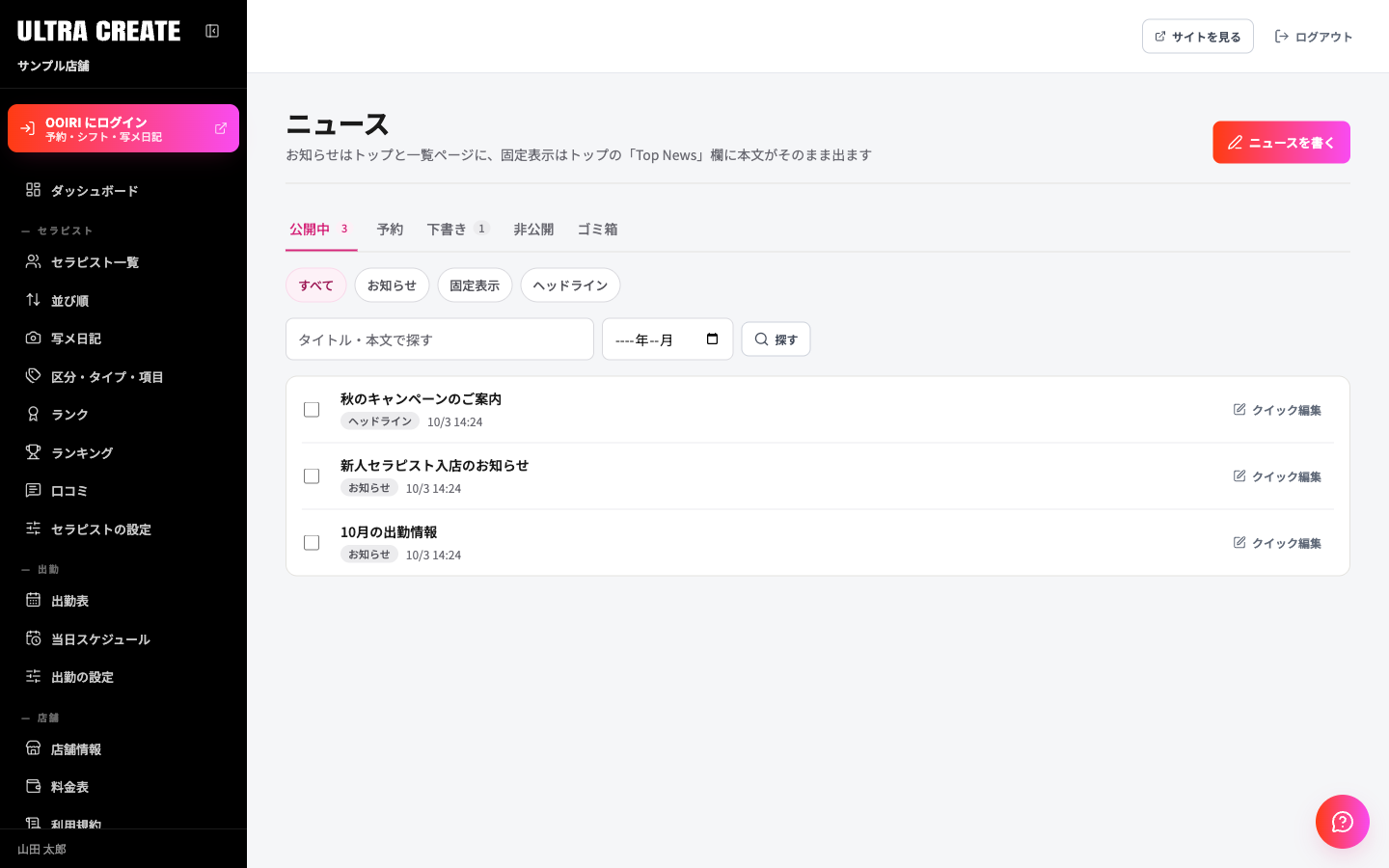Open the ダッシュボード icon in sidebar
The width and height of the screenshot is (1389, 868).
(33, 190)
